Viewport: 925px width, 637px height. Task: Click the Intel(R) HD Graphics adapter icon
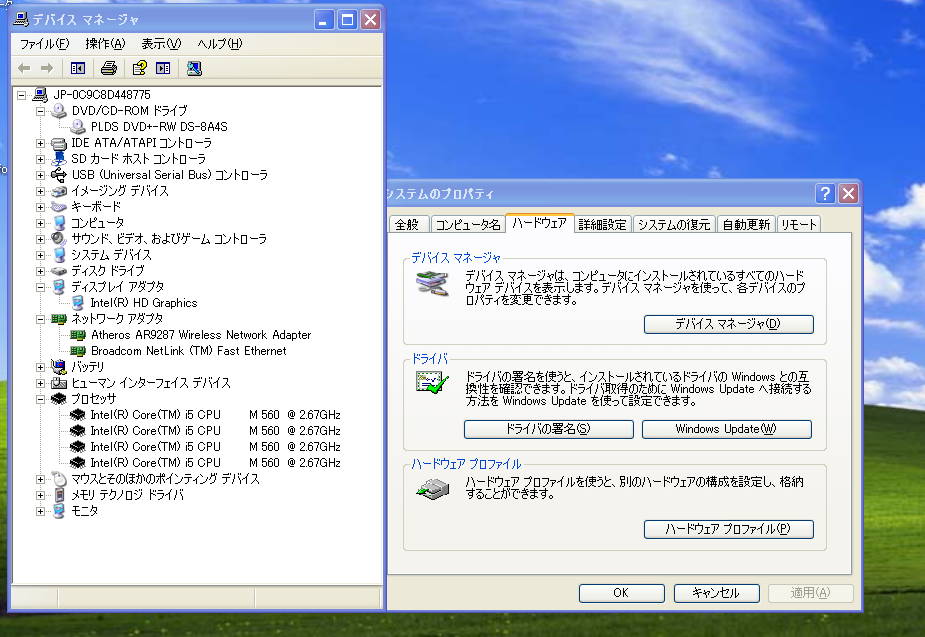point(77,303)
